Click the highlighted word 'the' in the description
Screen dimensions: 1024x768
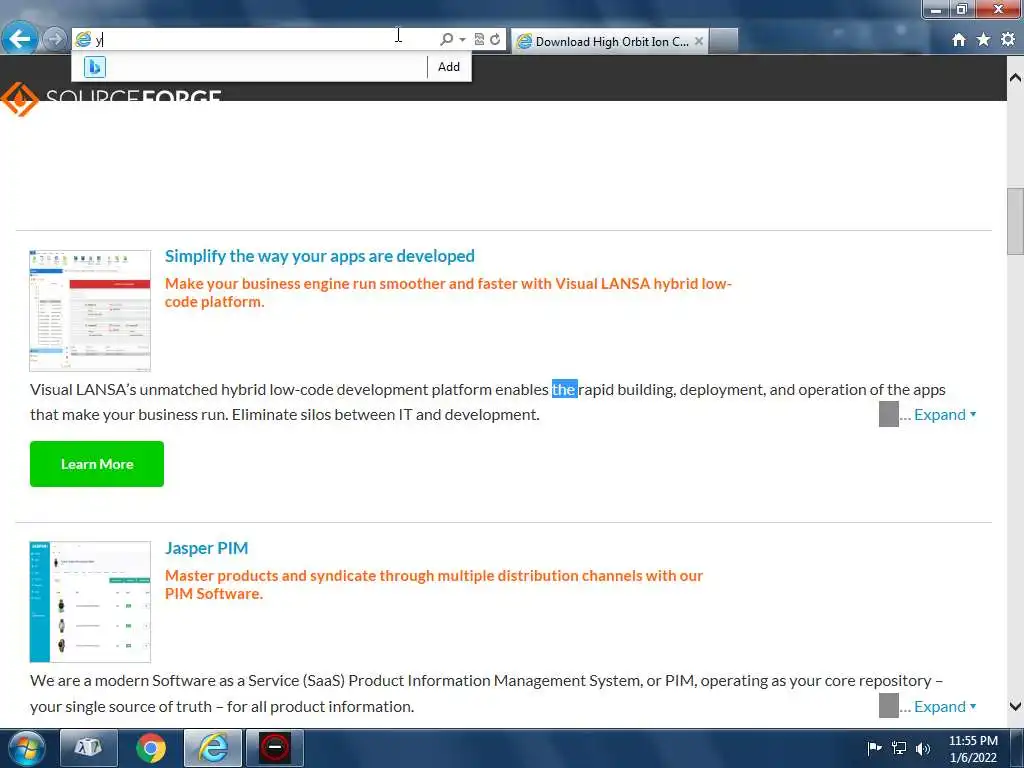click(x=564, y=390)
